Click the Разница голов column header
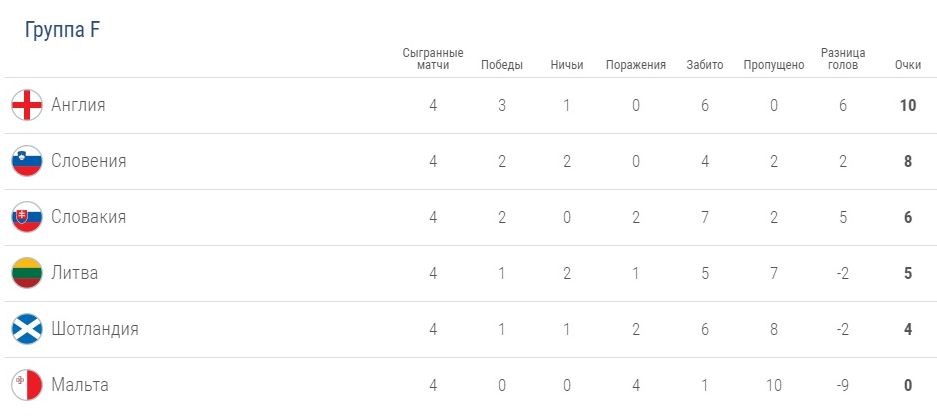The width and height of the screenshot is (937, 416). click(843, 58)
